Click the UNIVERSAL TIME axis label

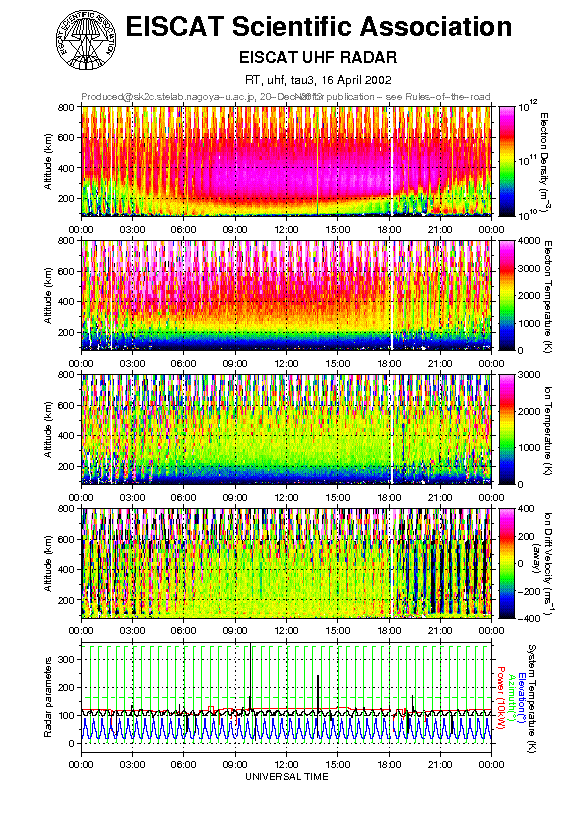287,777
